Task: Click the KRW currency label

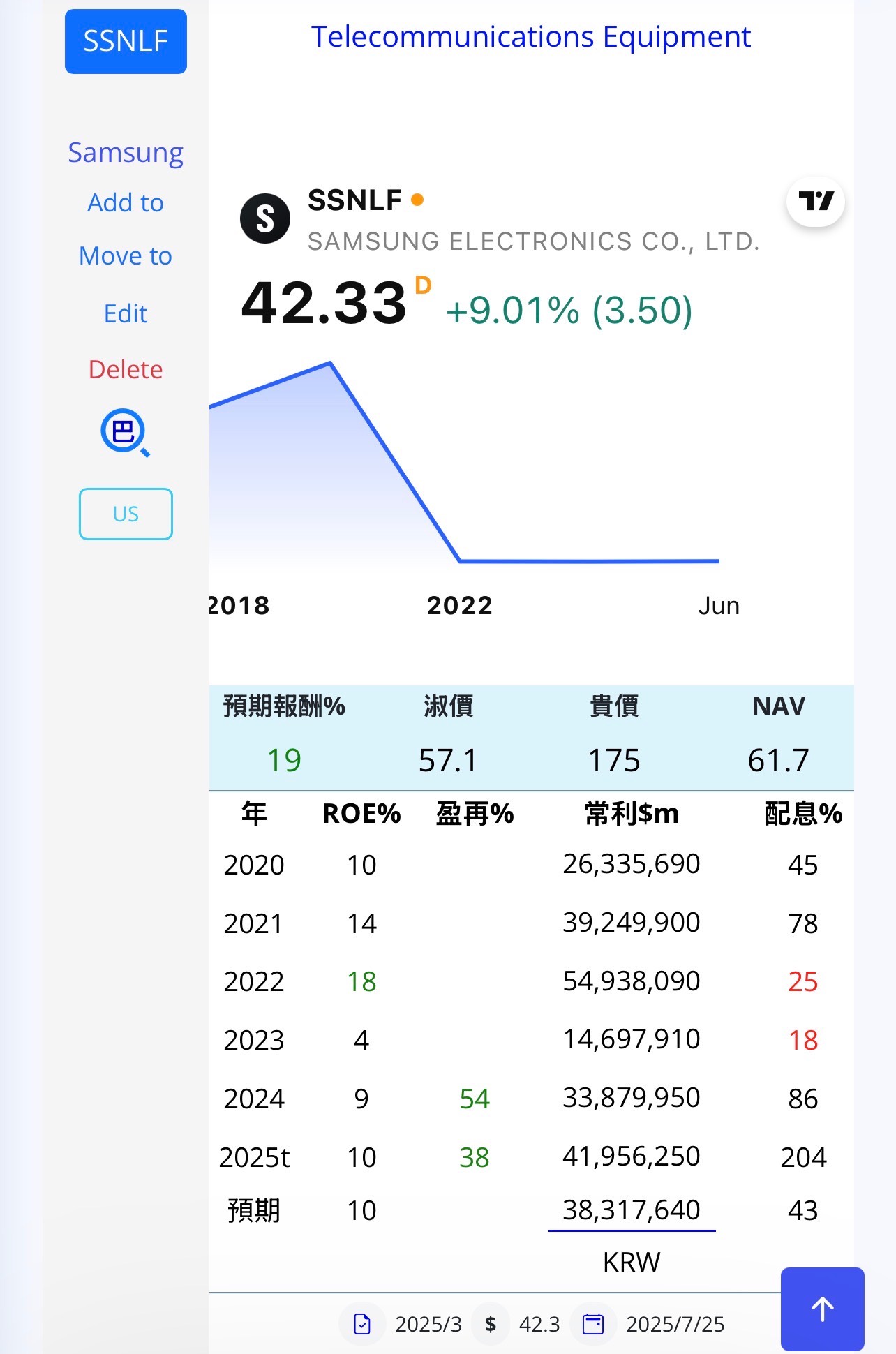Action: (x=632, y=1262)
